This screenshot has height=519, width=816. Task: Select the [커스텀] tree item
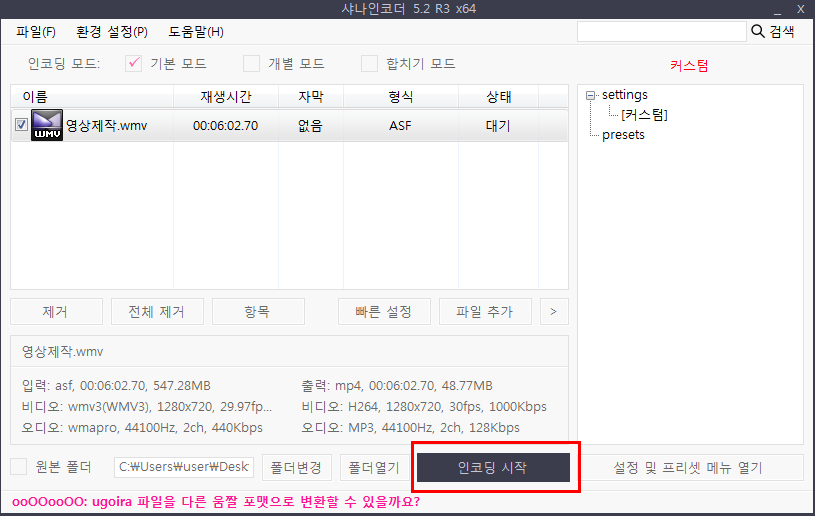tap(644, 115)
